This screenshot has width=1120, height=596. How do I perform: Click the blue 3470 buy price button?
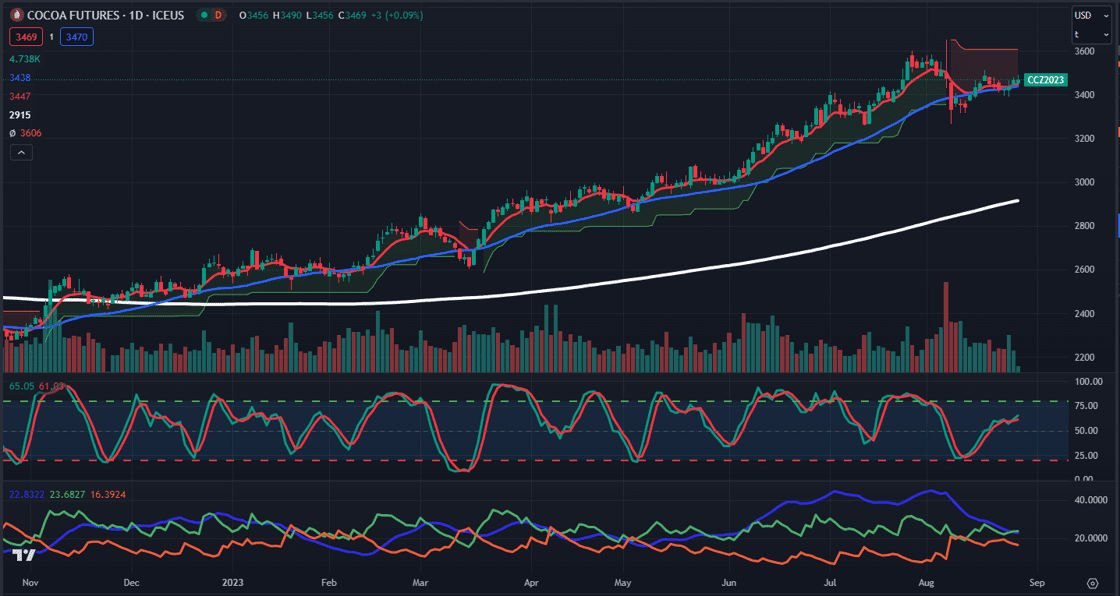click(x=76, y=36)
